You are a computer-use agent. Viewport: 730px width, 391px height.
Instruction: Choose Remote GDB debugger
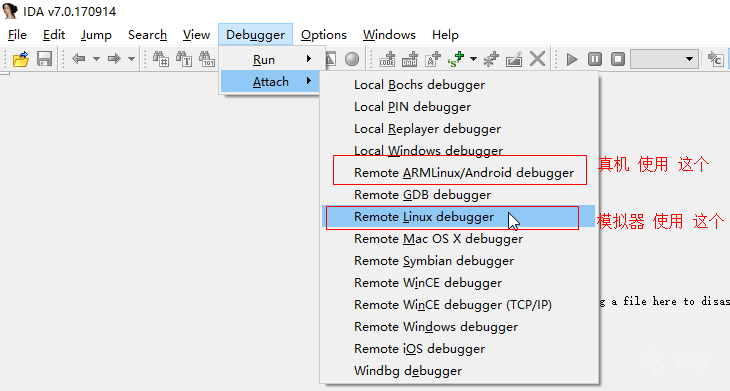(x=459, y=195)
